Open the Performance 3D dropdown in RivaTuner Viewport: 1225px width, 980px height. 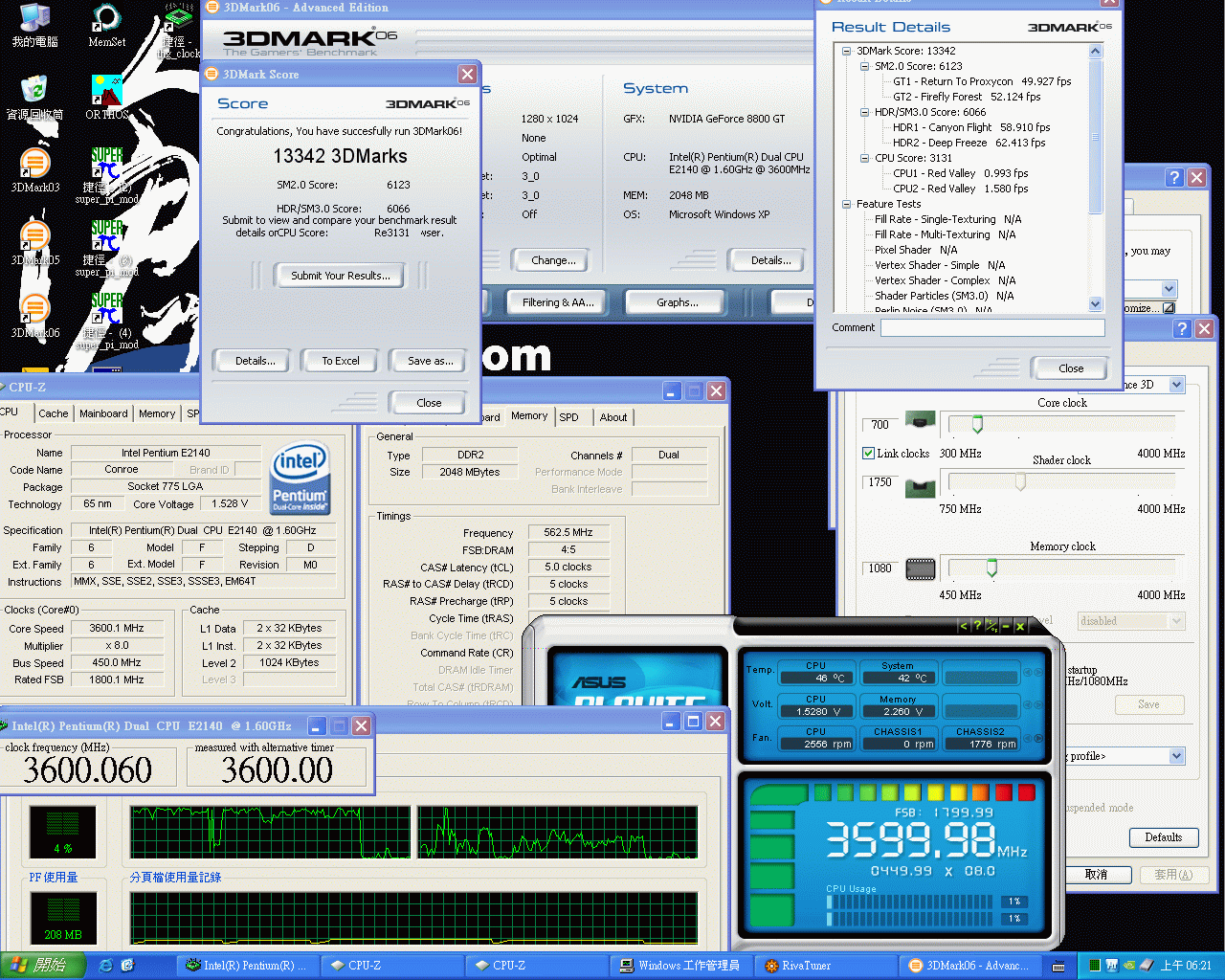pyautogui.click(x=1177, y=385)
